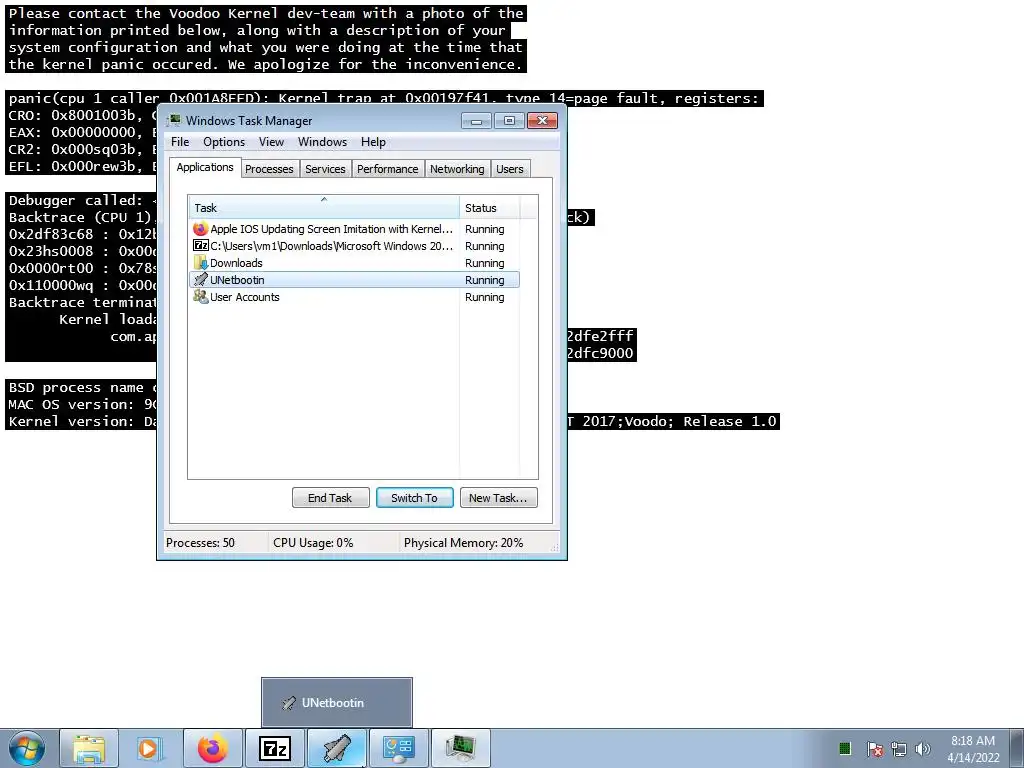Viewport: 1024px width, 768px height.
Task: Switch to 7-Zip on the taskbar
Action: coord(274,748)
